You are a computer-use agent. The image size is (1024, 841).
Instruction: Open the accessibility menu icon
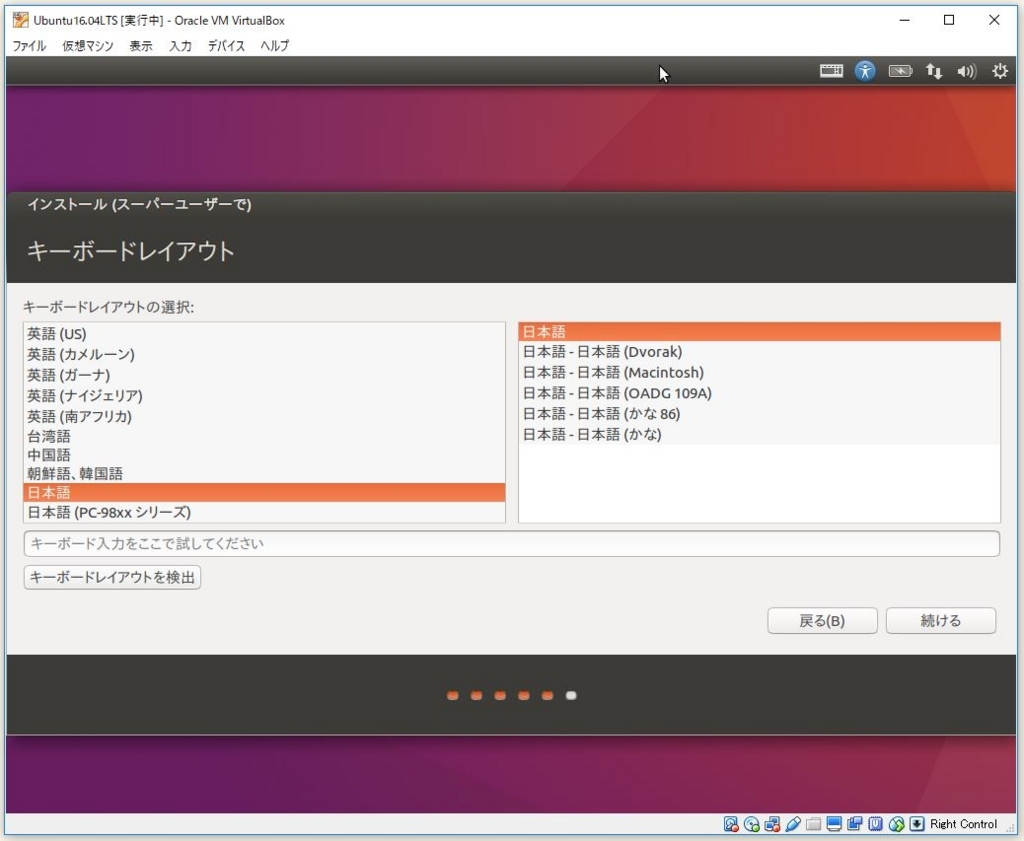point(865,71)
